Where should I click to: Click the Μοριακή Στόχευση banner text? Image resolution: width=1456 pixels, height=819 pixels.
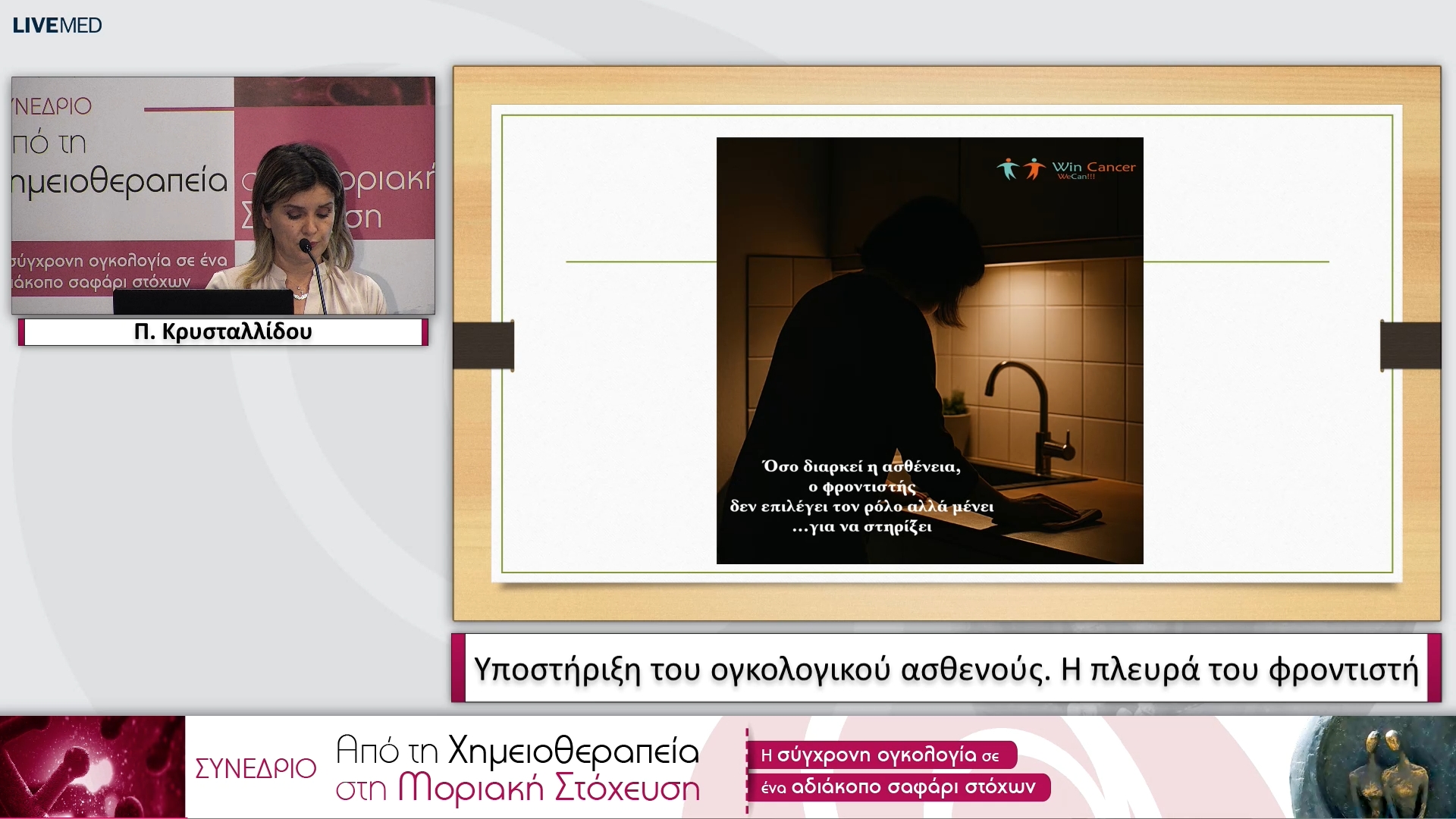point(549,789)
